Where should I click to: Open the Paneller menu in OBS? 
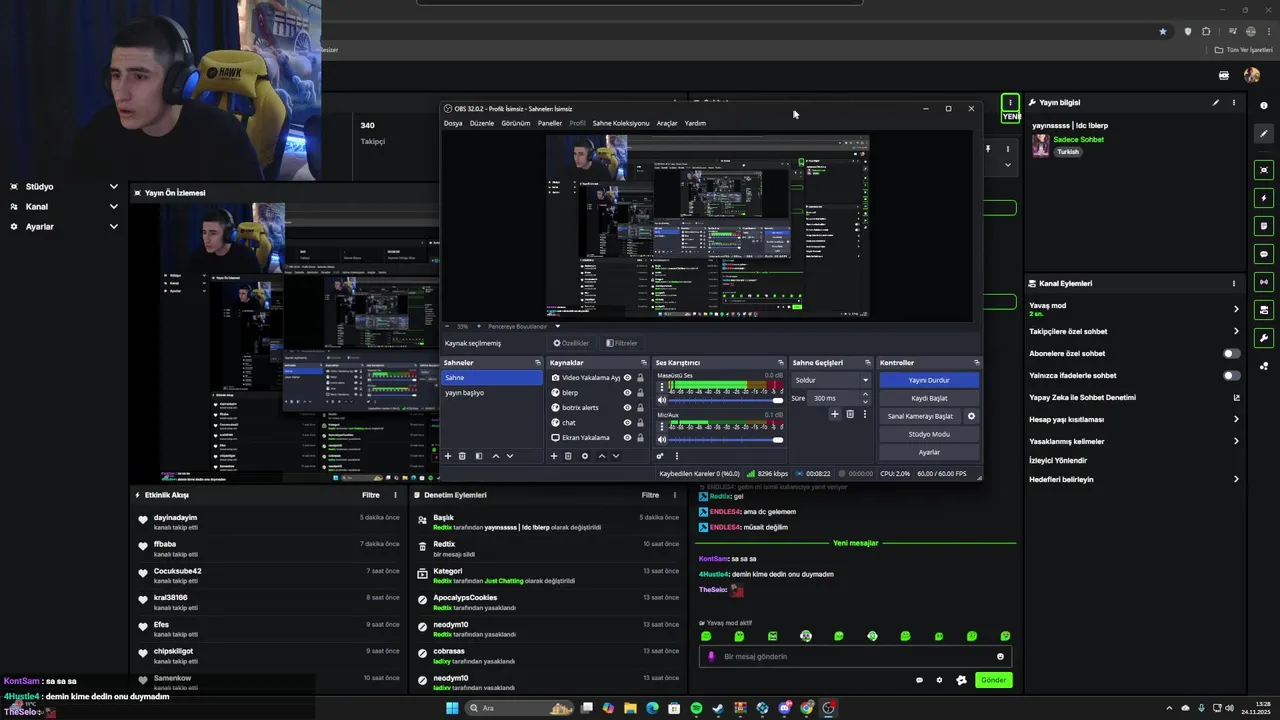click(550, 123)
